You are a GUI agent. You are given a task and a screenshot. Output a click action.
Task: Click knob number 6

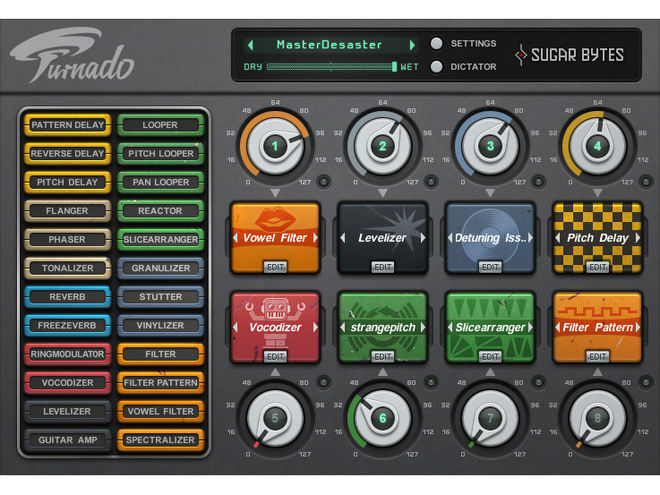(x=383, y=418)
